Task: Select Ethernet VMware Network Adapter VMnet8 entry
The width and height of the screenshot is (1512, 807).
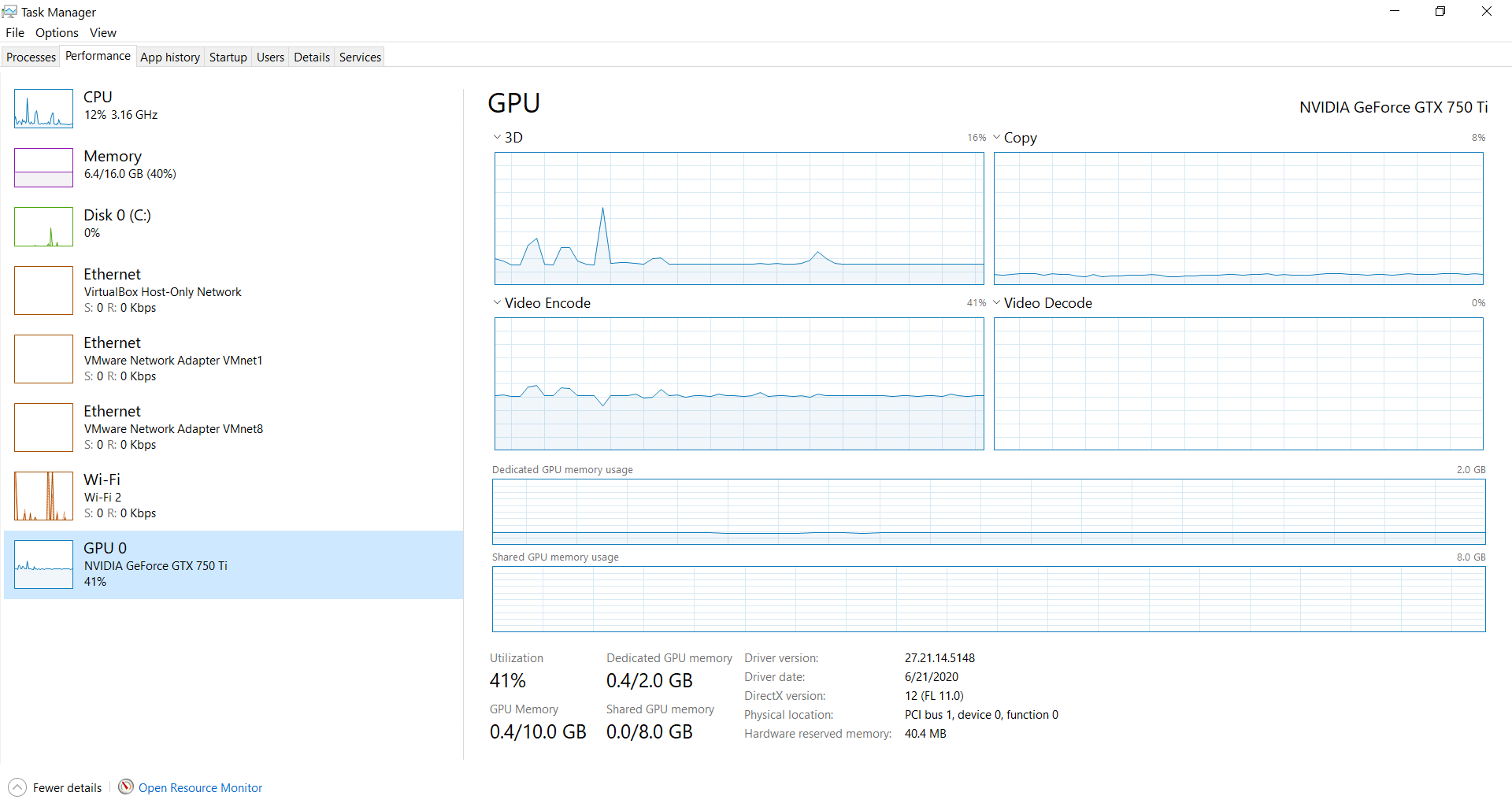Action: [x=173, y=428]
